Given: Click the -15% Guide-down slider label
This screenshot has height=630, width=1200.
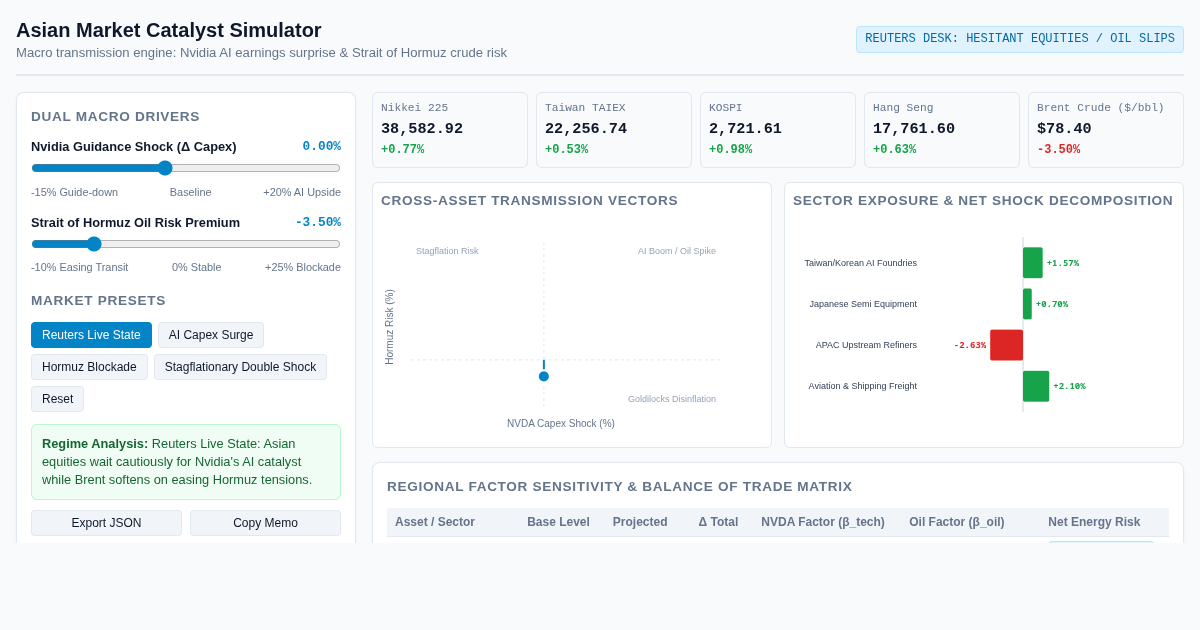Looking at the screenshot, I should coord(74,192).
